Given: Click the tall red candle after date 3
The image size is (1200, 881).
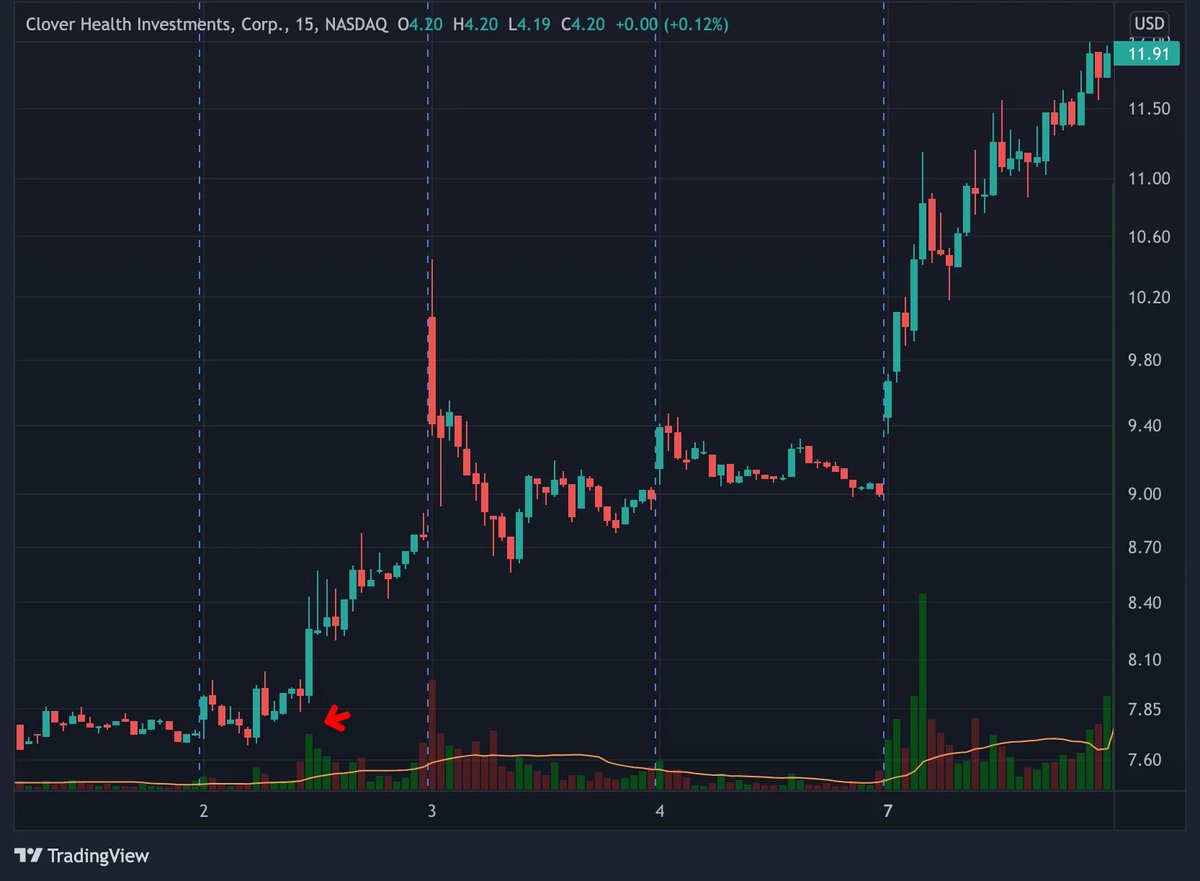Looking at the screenshot, I should 432,370.
